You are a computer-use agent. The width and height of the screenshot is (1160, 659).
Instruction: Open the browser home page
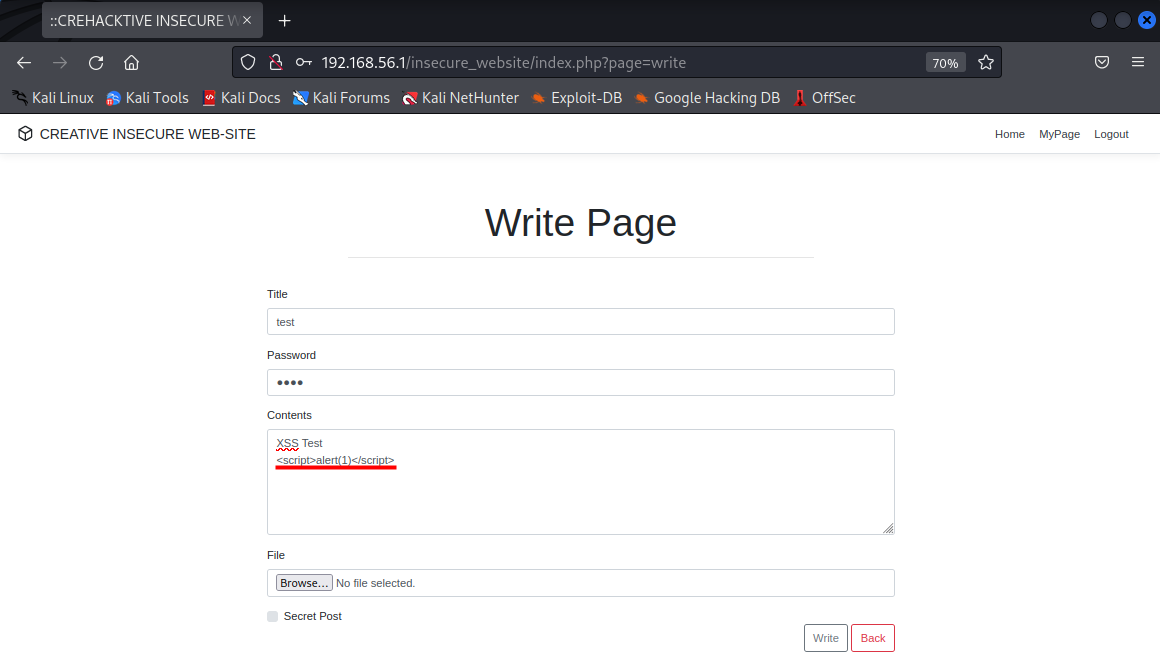point(132,63)
